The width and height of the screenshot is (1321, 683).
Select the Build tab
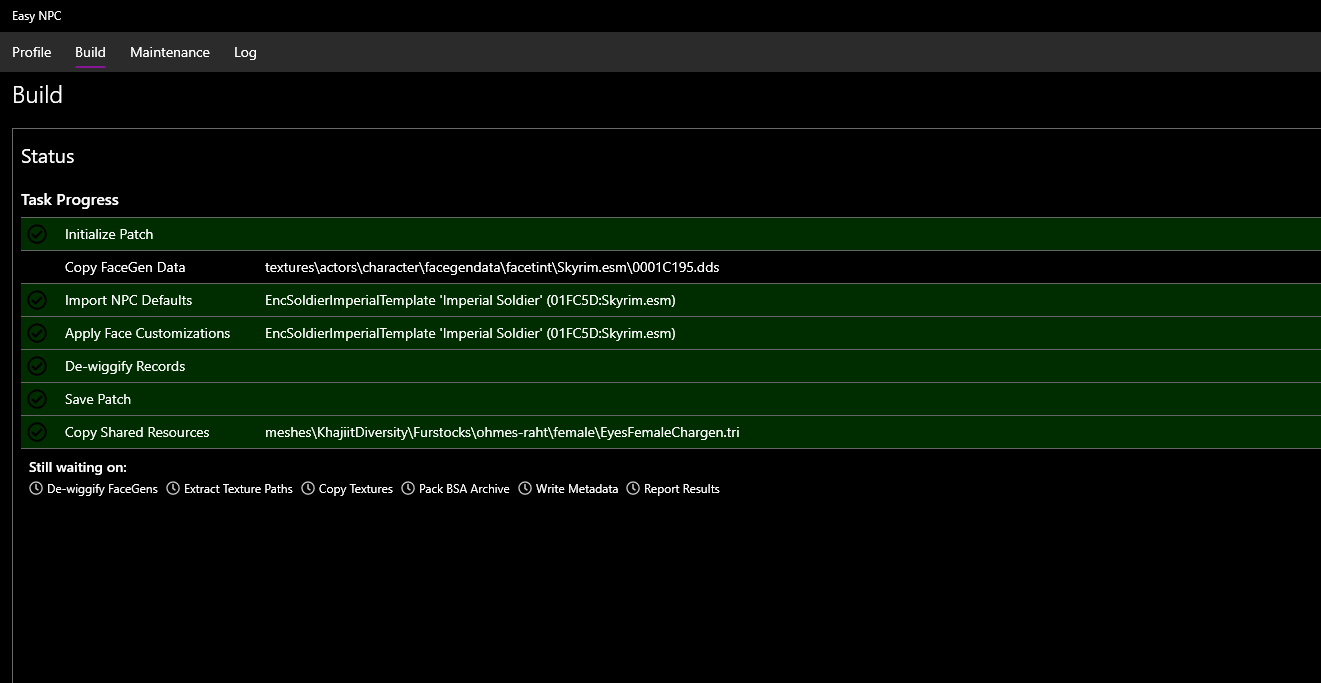pos(90,52)
